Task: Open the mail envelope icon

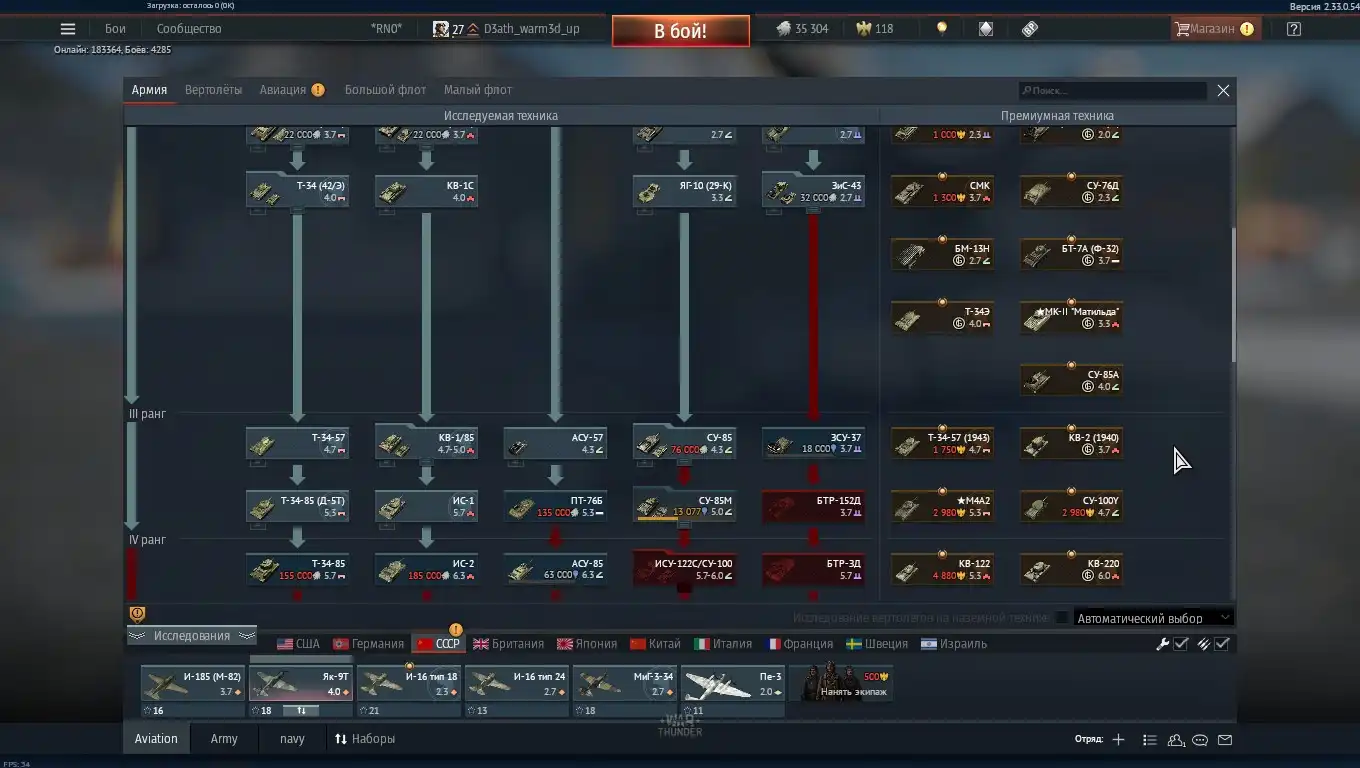Action: (1225, 740)
